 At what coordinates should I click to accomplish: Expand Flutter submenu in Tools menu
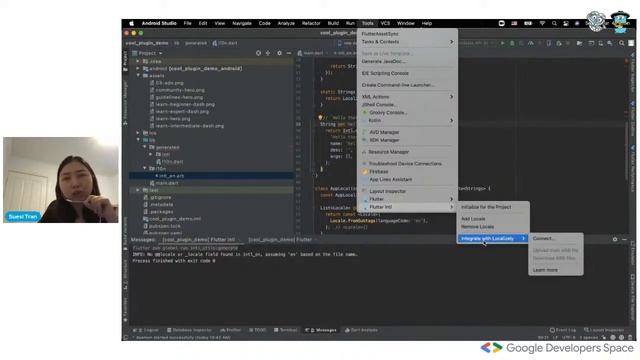[x=407, y=199]
